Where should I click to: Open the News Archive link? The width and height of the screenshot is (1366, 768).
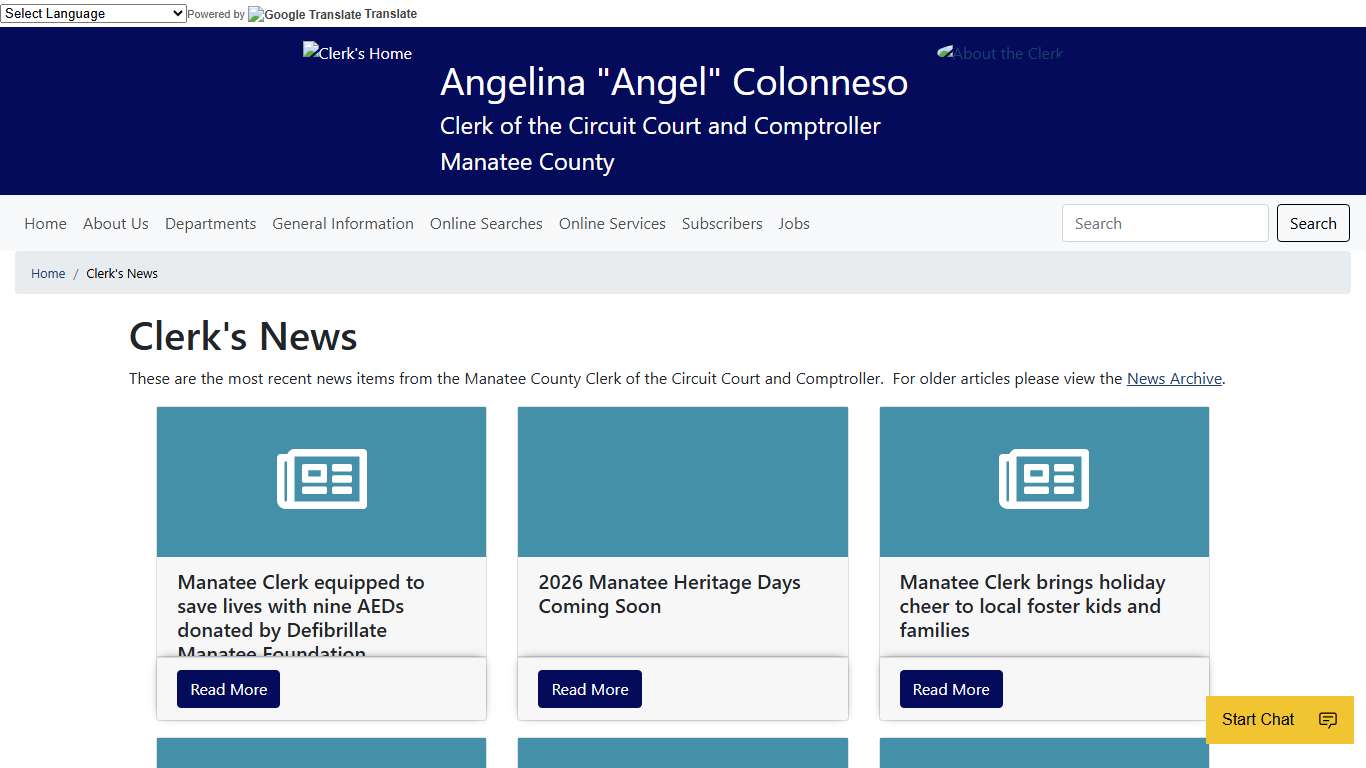pos(1174,378)
